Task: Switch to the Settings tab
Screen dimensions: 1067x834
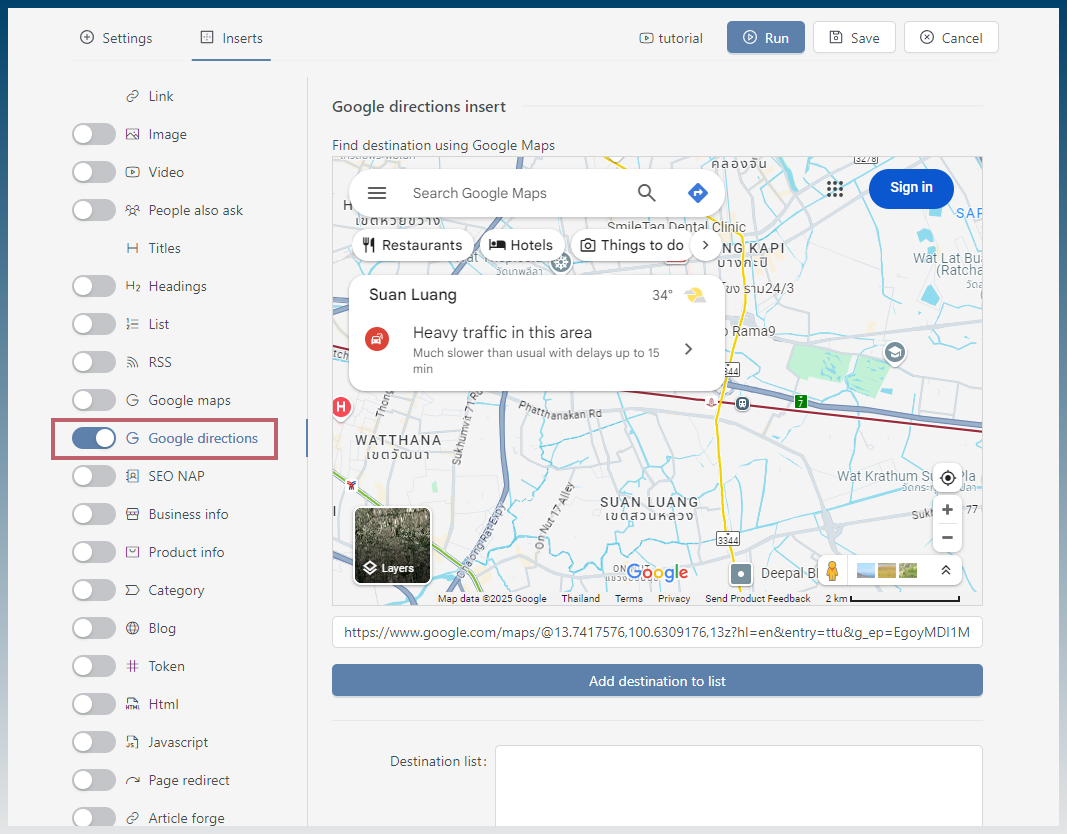Action: coord(116,38)
